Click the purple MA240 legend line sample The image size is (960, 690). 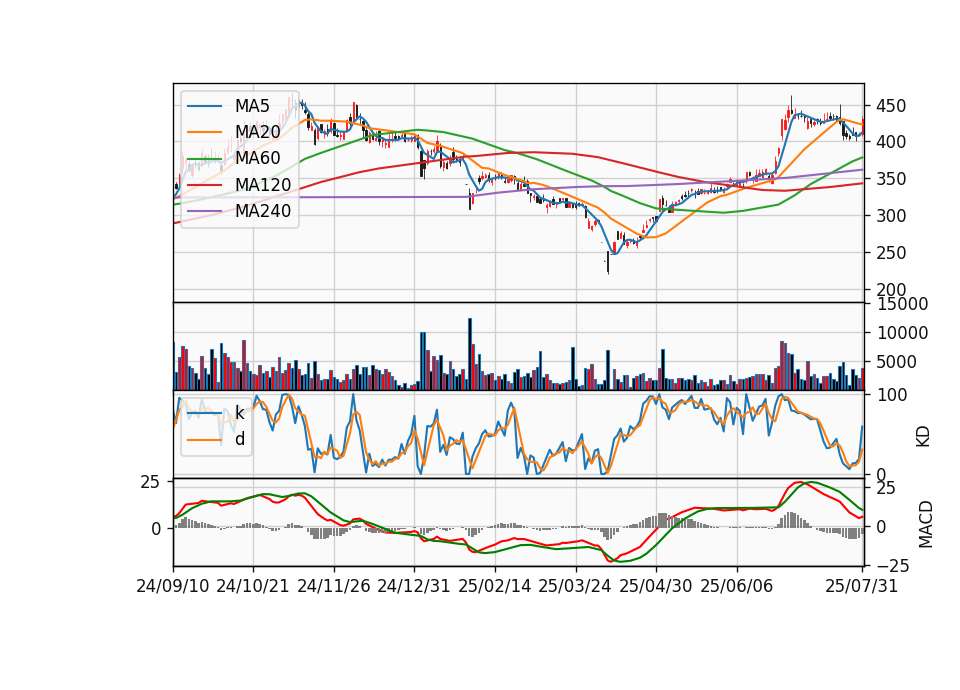(204, 211)
